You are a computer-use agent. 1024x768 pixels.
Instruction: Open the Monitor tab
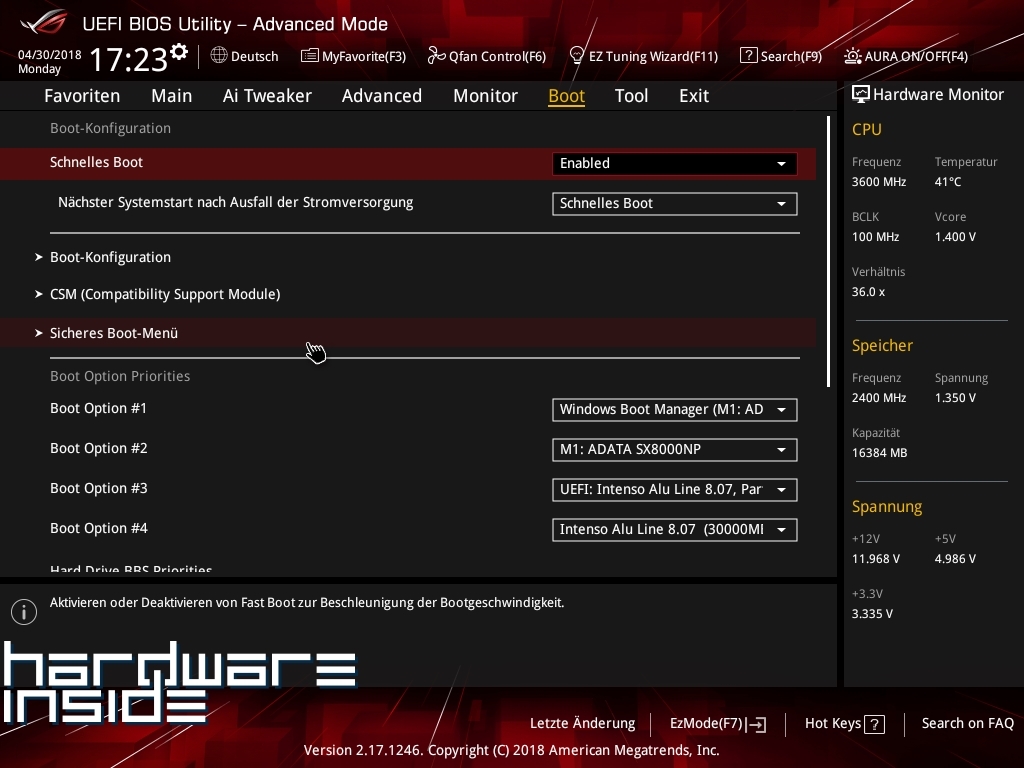pos(485,96)
